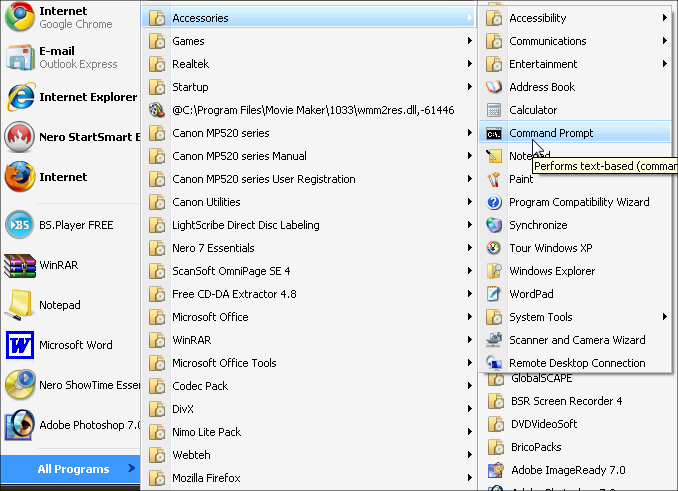Click the Movie Maker film reel icon
Viewport: 678px width, 491px height.
[x=157, y=110]
